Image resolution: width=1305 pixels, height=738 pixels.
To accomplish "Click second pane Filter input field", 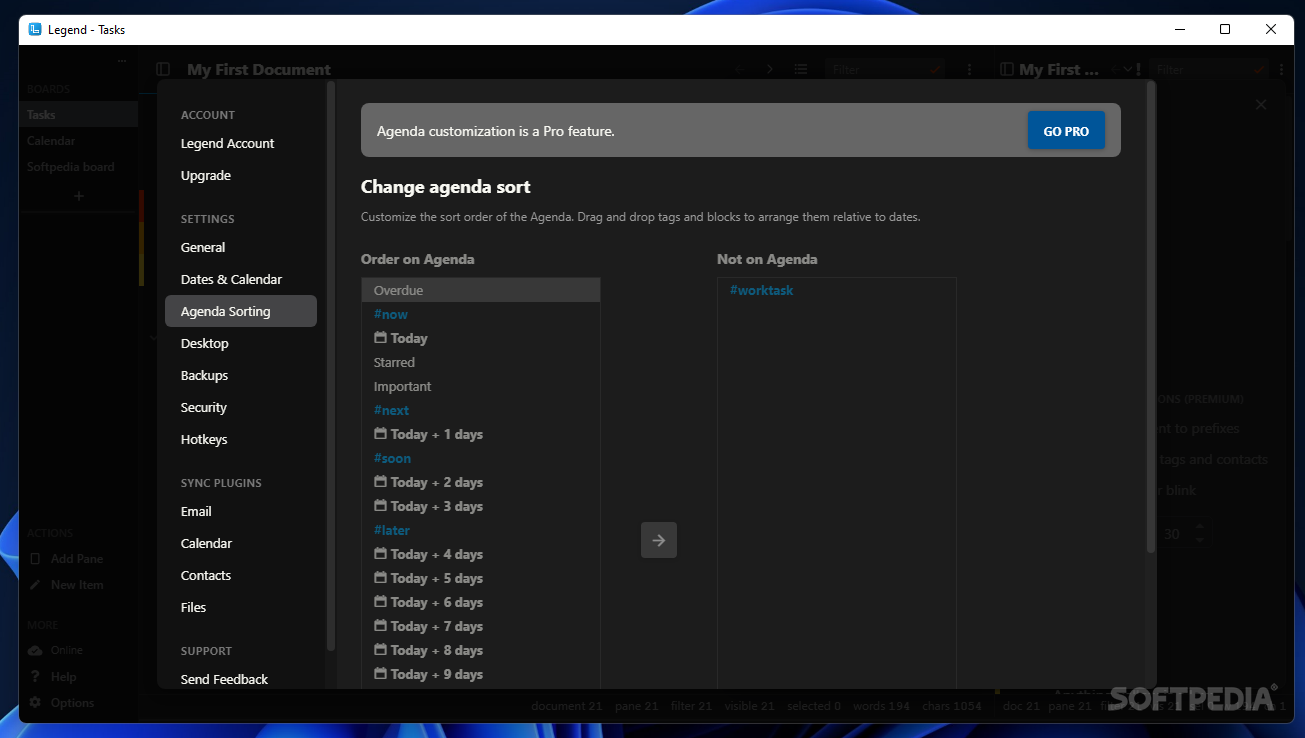I will 1209,69.
